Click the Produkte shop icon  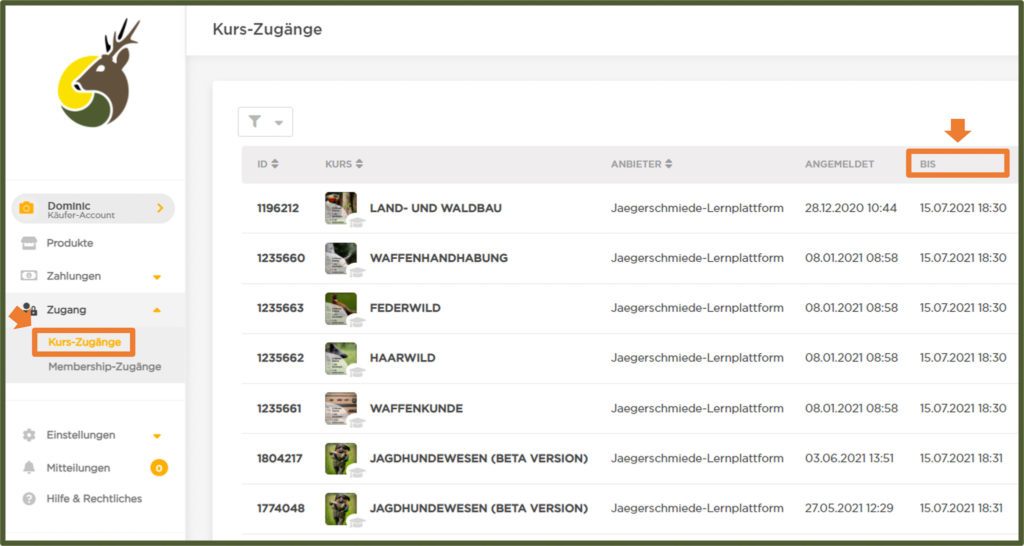(29, 243)
